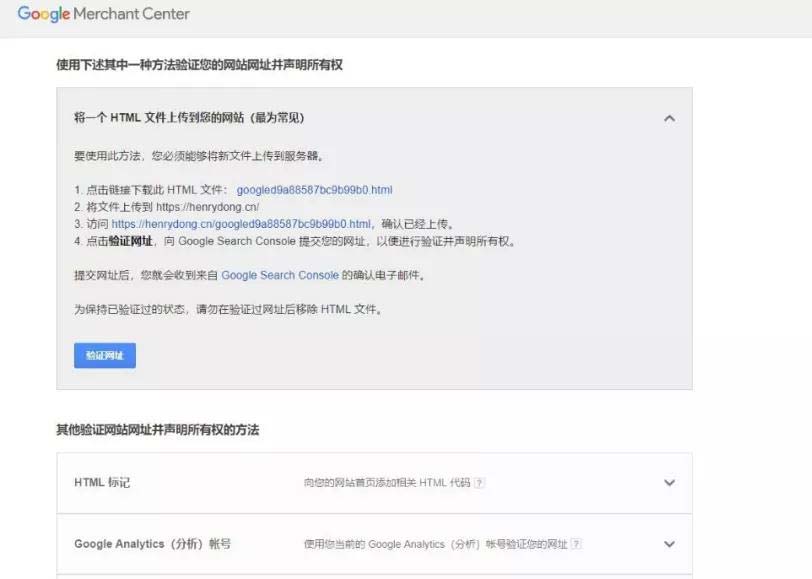Viewport: 812px width, 579px height.
Task: Open help icon beside HTML 代码 description
Action: coord(479,483)
